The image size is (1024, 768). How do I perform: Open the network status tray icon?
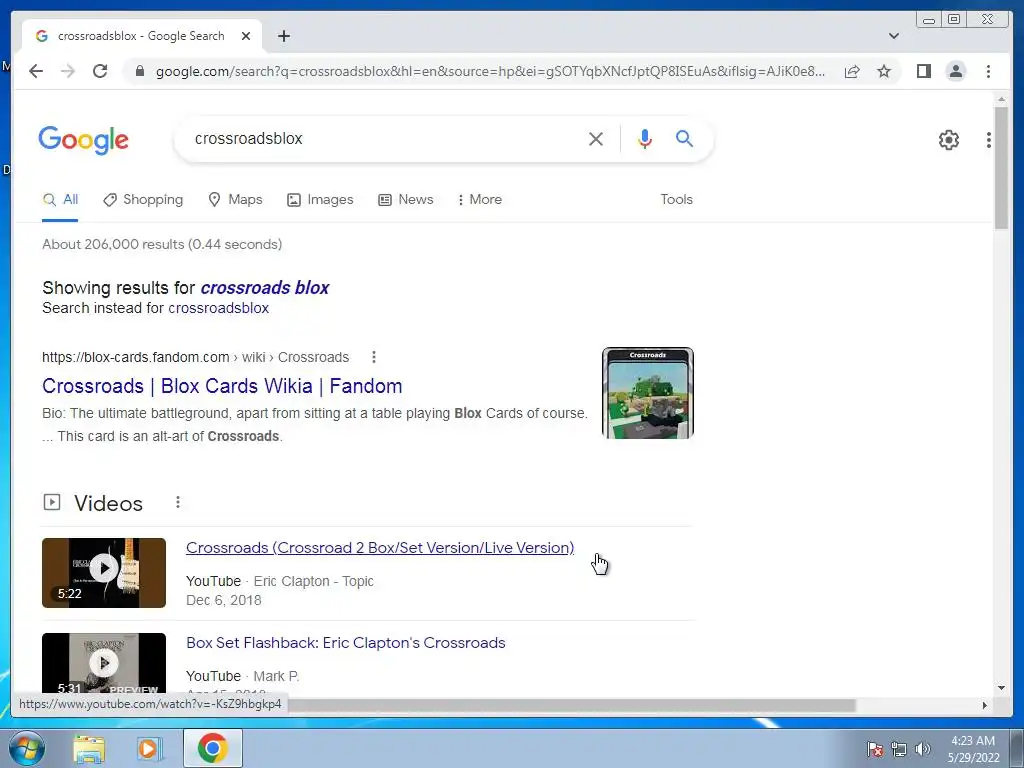coord(899,749)
